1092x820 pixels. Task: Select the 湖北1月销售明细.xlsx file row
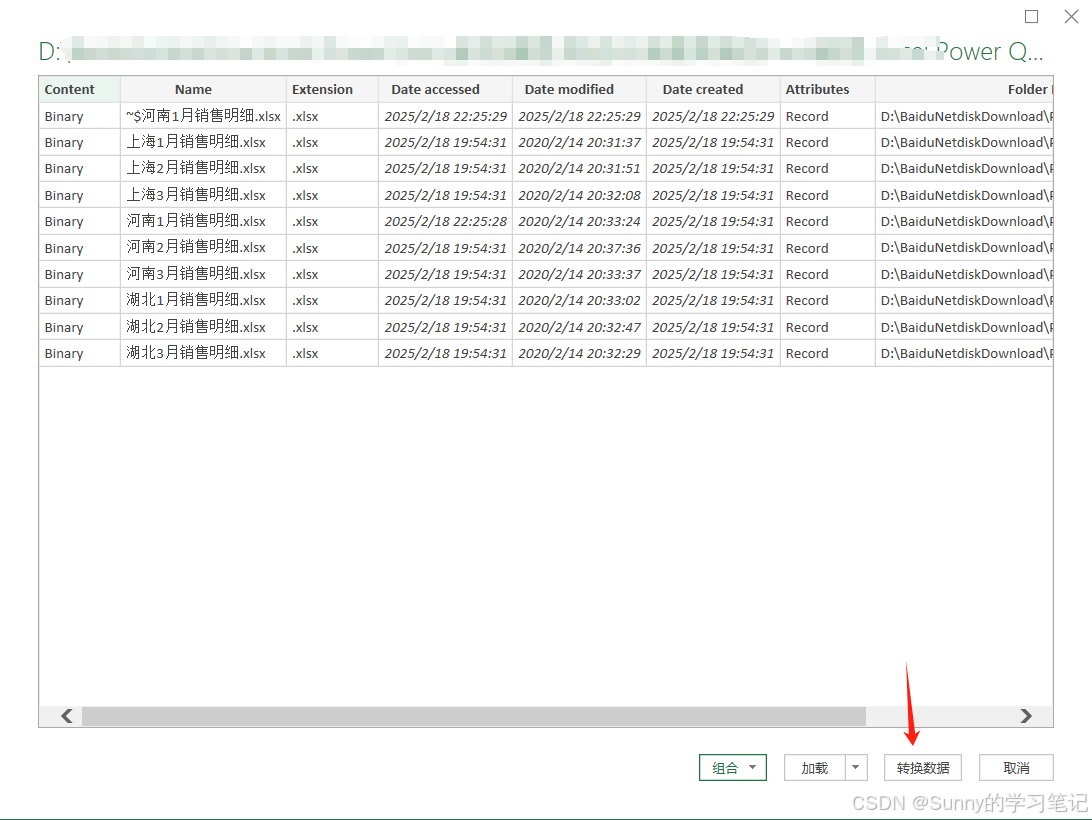(x=203, y=300)
